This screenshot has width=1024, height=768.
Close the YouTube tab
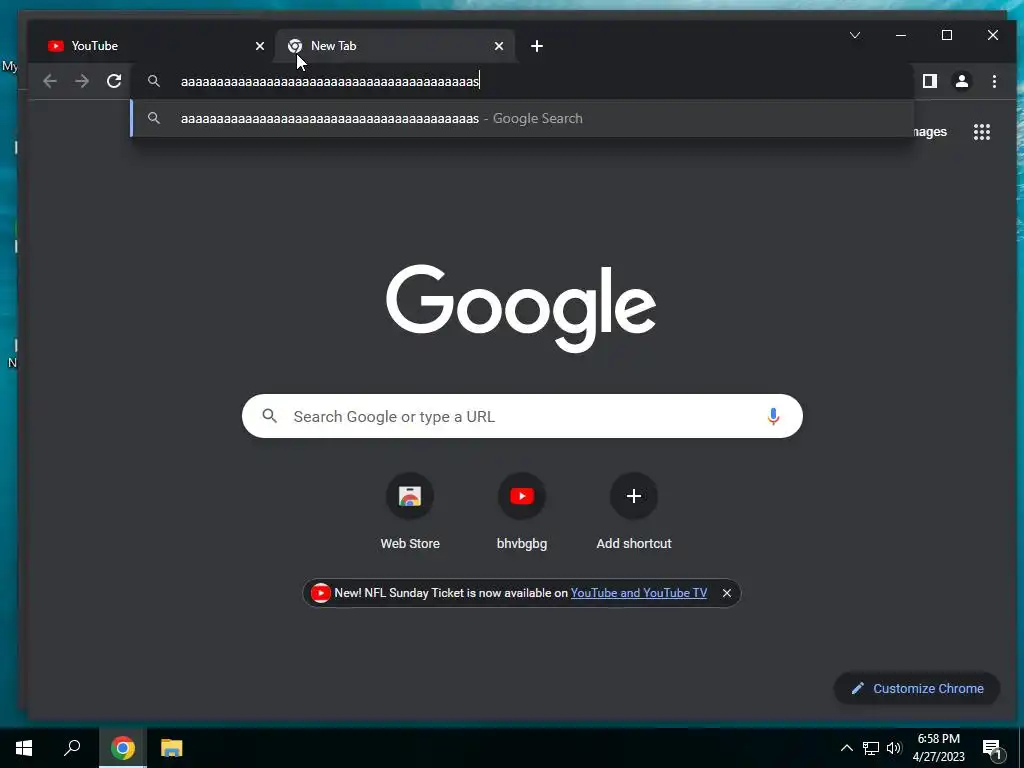tap(260, 46)
